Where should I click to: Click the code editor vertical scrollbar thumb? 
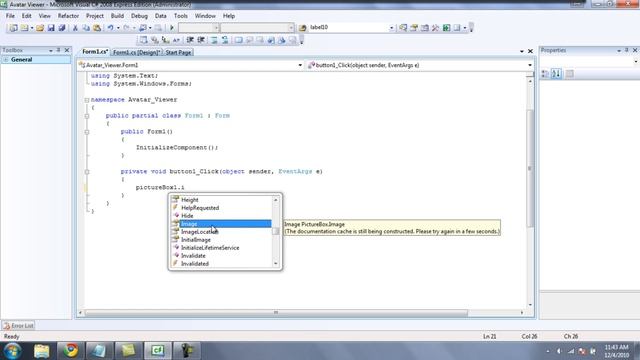(530, 168)
